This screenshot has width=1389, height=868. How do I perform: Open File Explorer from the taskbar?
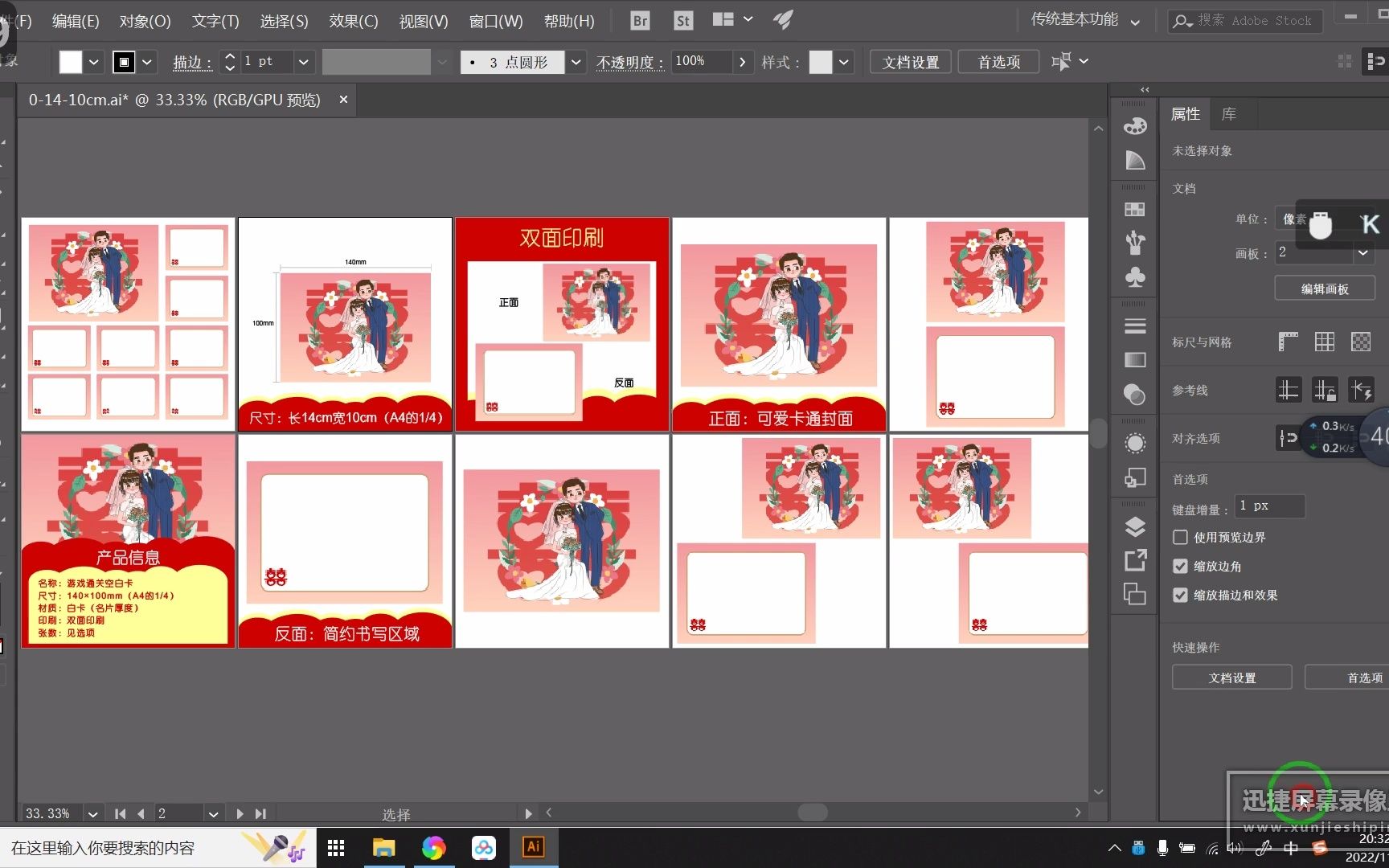[x=384, y=848]
